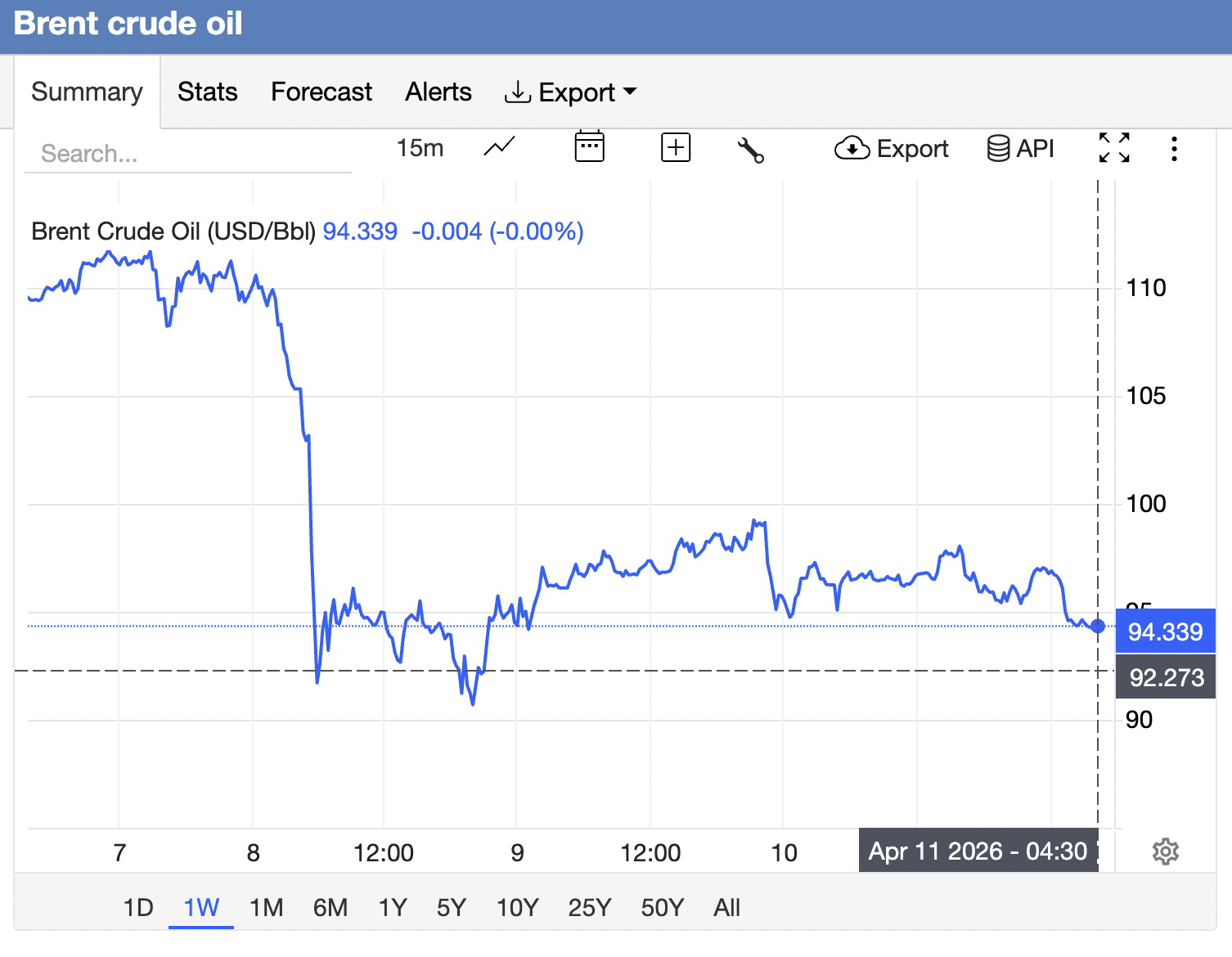Expand the Export dropdown in tab bar

tap(570, 92)
